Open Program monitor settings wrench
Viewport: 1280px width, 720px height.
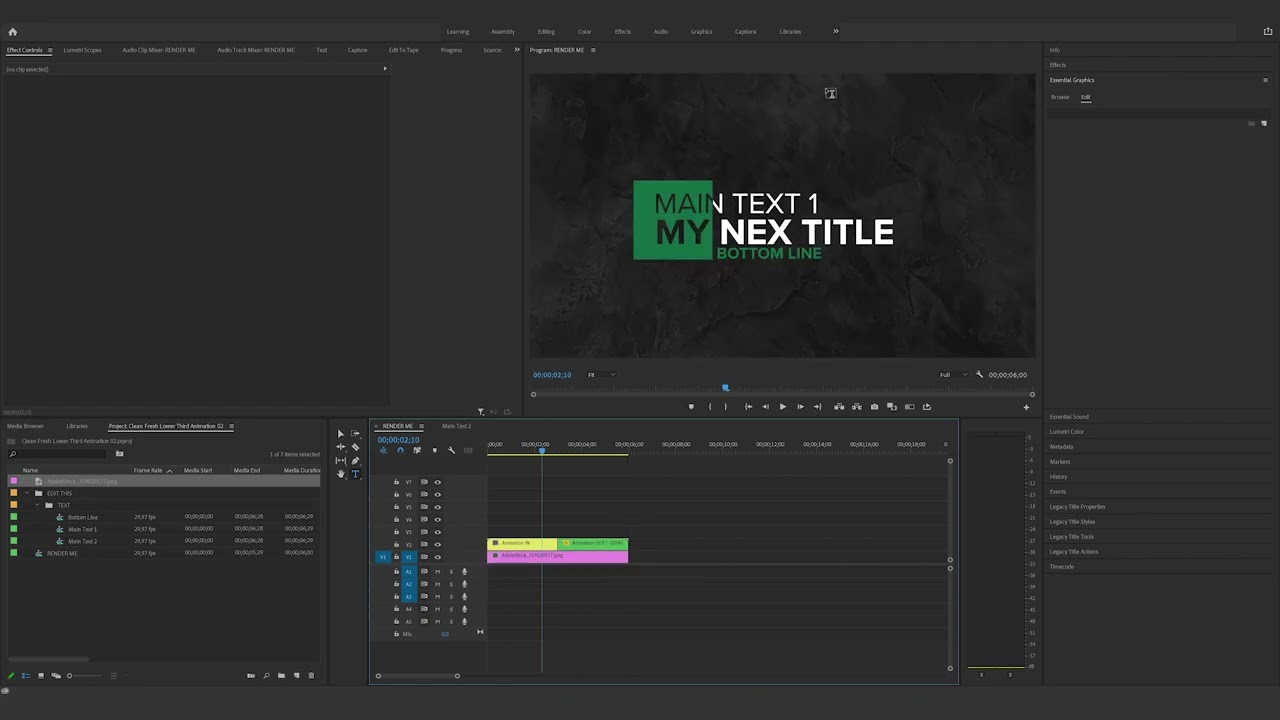click(979, 375)
